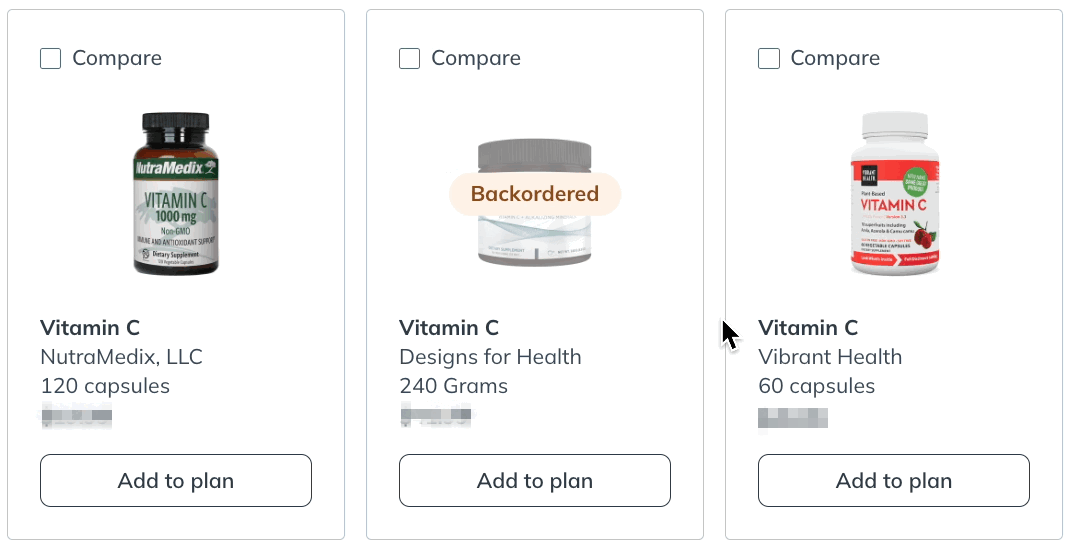1068x548 pixels.
Task: Click the Compare label on the NutraMedix card
Action: (x=117, y=59)
